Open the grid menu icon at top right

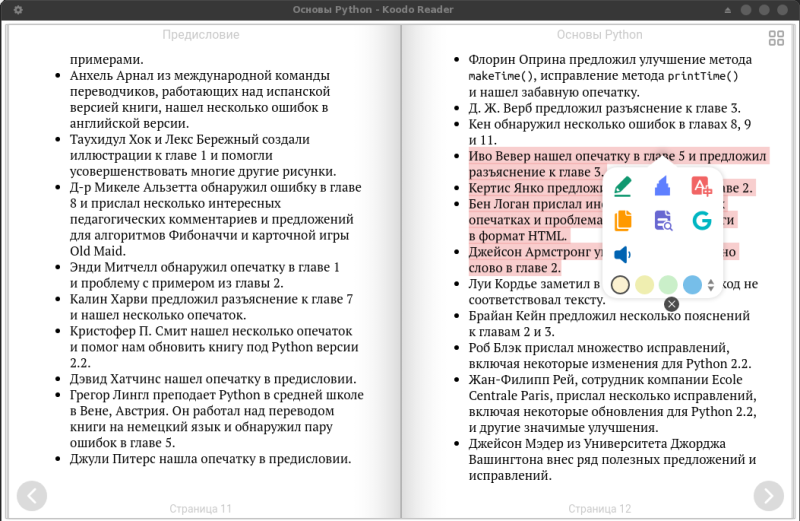point(776,38)
